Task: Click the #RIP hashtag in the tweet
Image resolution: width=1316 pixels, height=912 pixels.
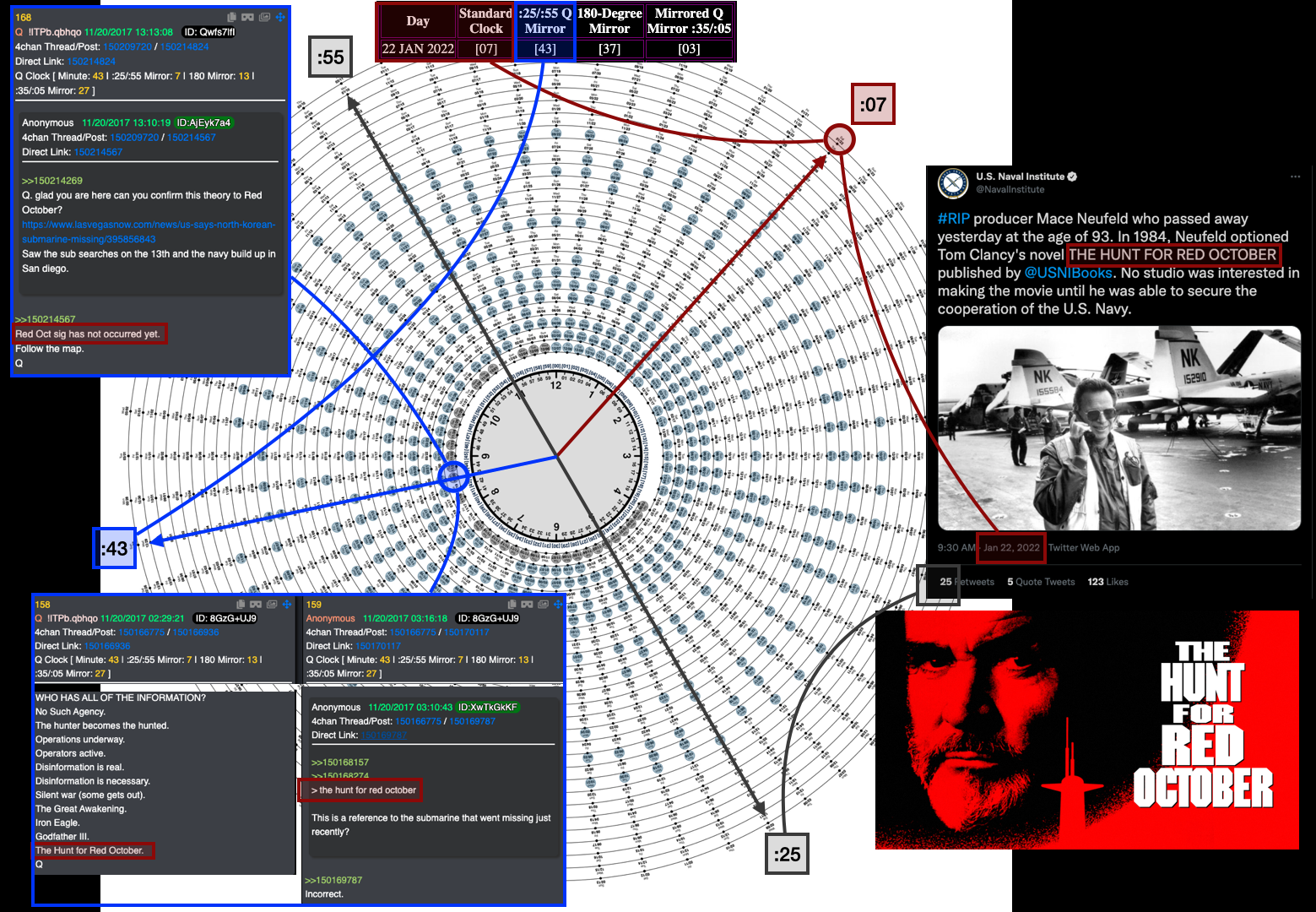Action: click(954, 219)
